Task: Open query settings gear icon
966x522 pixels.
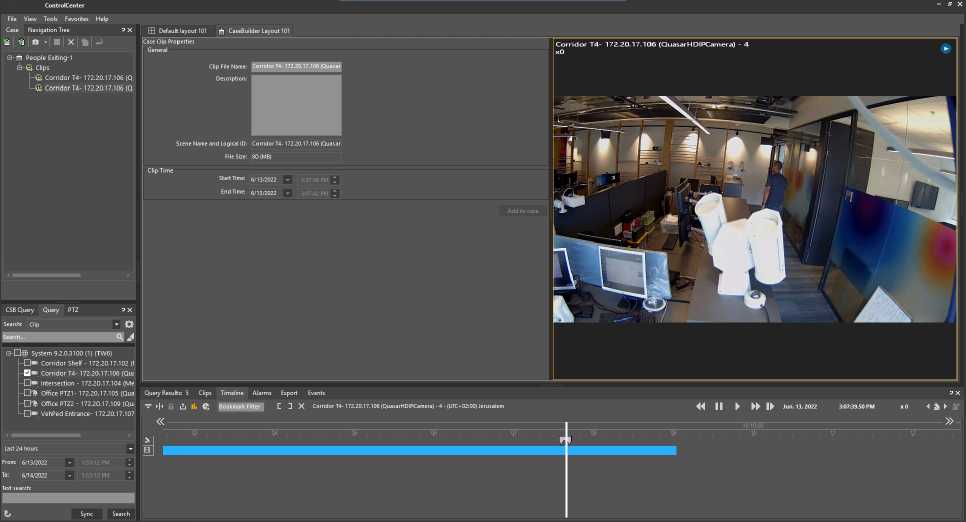Action: (x=129, y=324)
